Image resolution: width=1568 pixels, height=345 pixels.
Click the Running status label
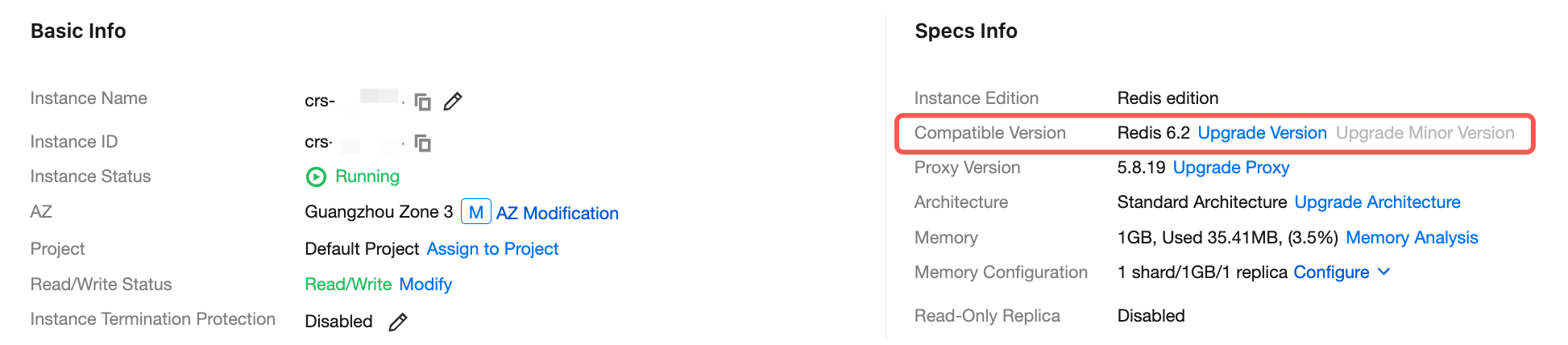367,177
